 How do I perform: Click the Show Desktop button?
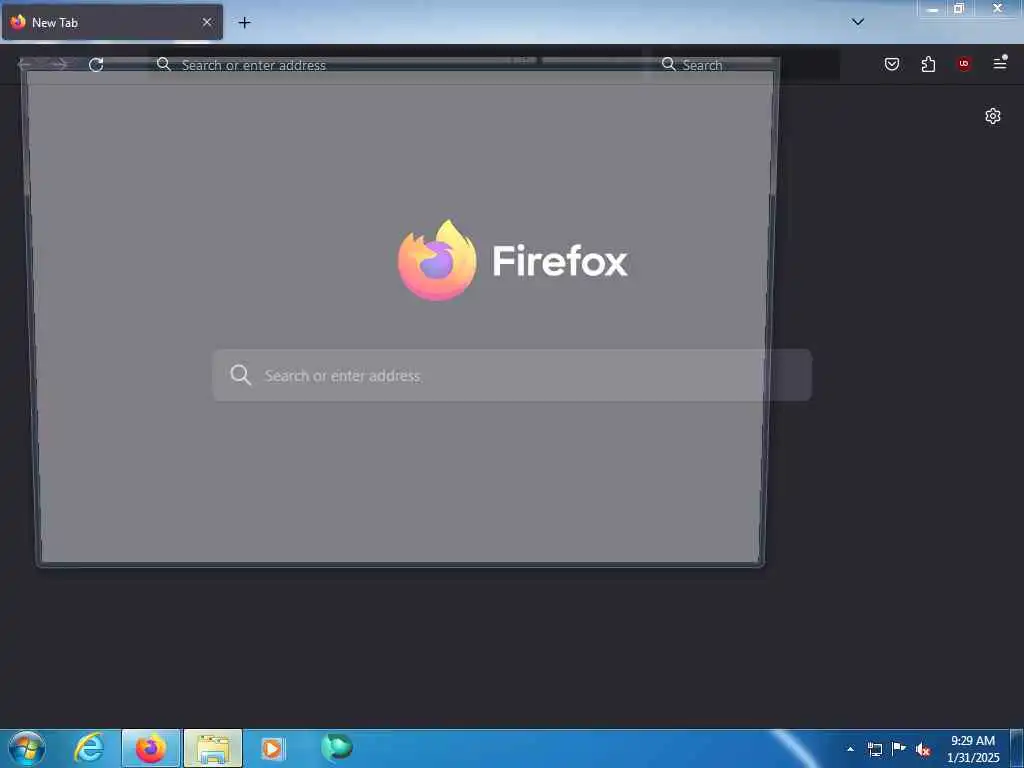1017,748
